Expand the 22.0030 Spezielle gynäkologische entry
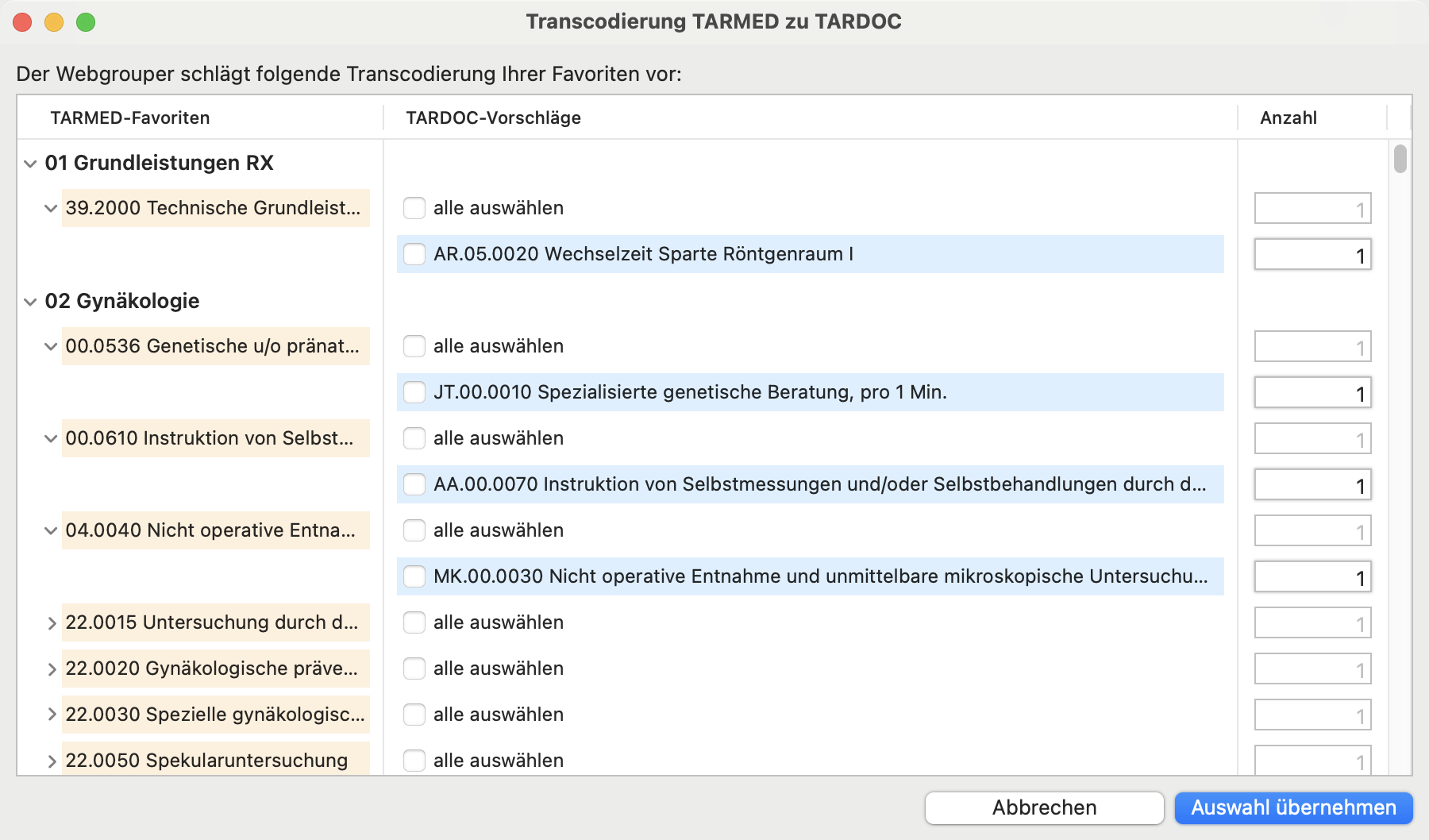The height and width of the screenshot is (840, 1429). point(51,715)
